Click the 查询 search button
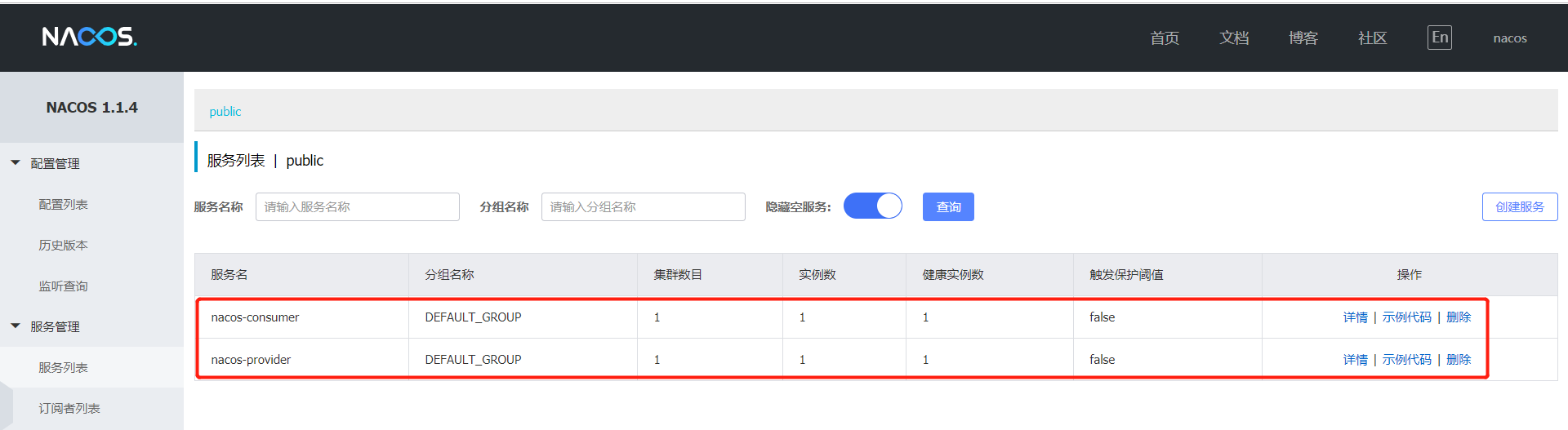 (x=948, y=207)
